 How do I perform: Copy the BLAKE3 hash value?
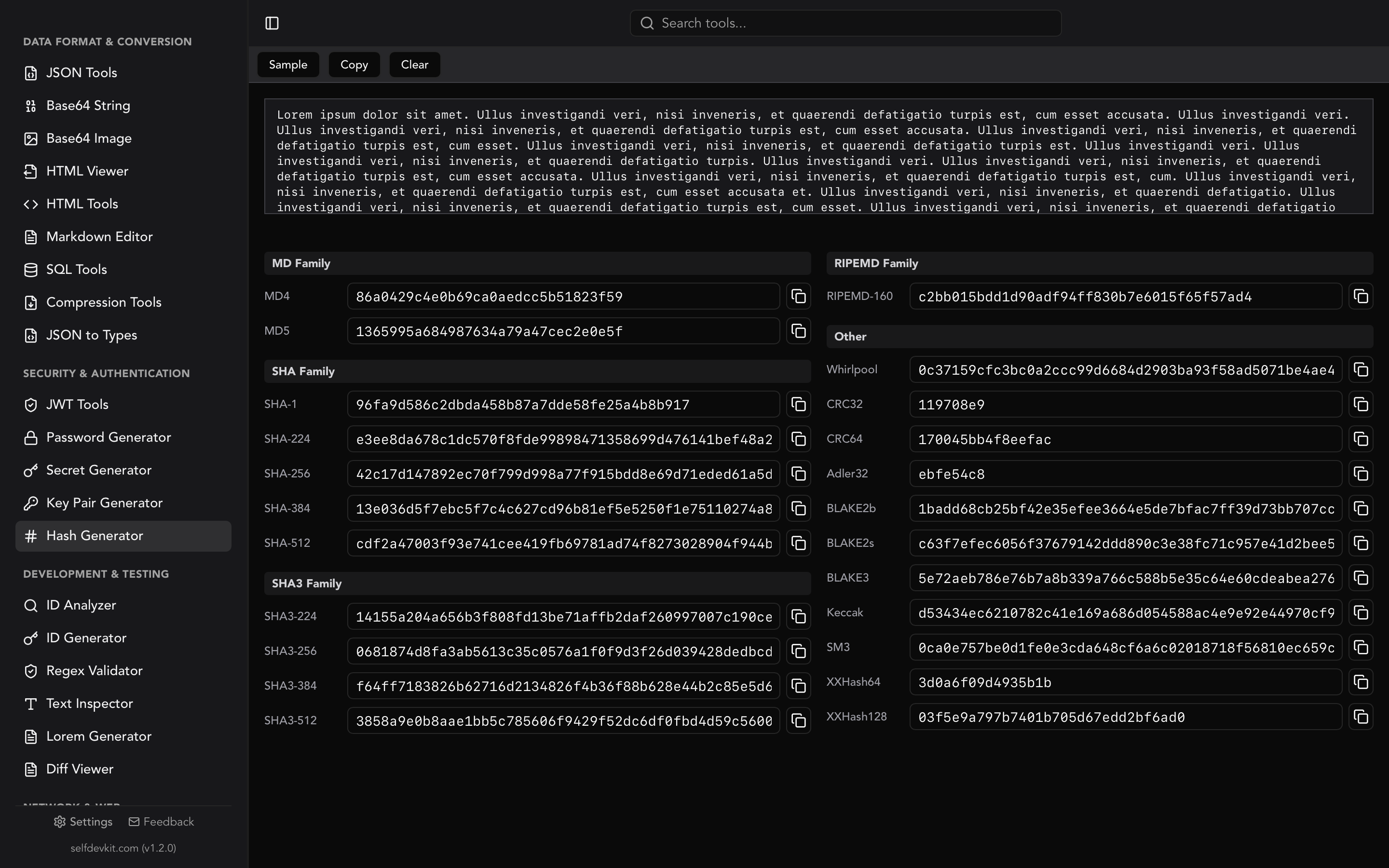click(1361, 578)
